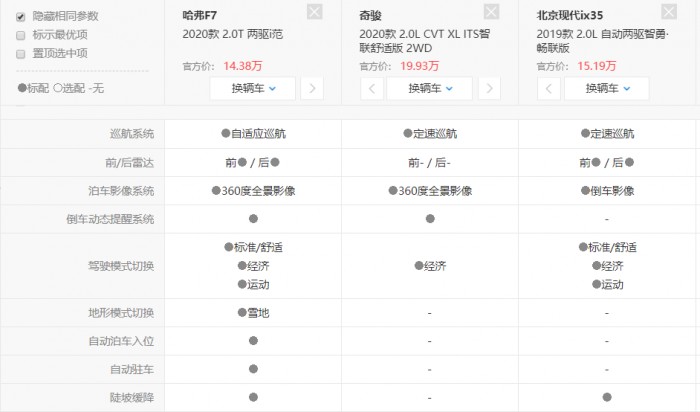Open 换辆车 dropdown under 奇骏
The image size is (700, 412).
pyautogui.click(x=429, y=88)
